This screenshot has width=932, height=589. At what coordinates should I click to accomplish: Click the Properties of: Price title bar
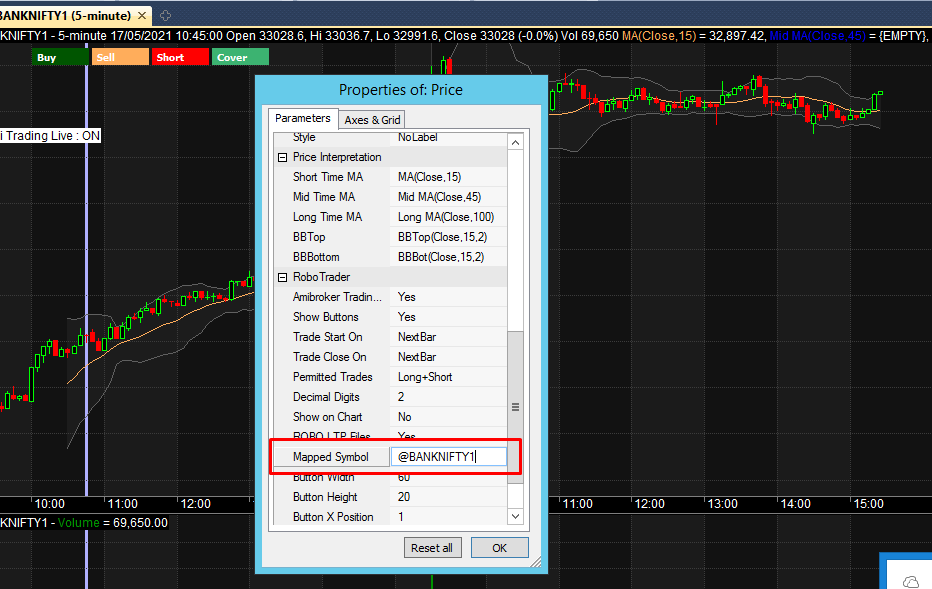click(401, 90)
